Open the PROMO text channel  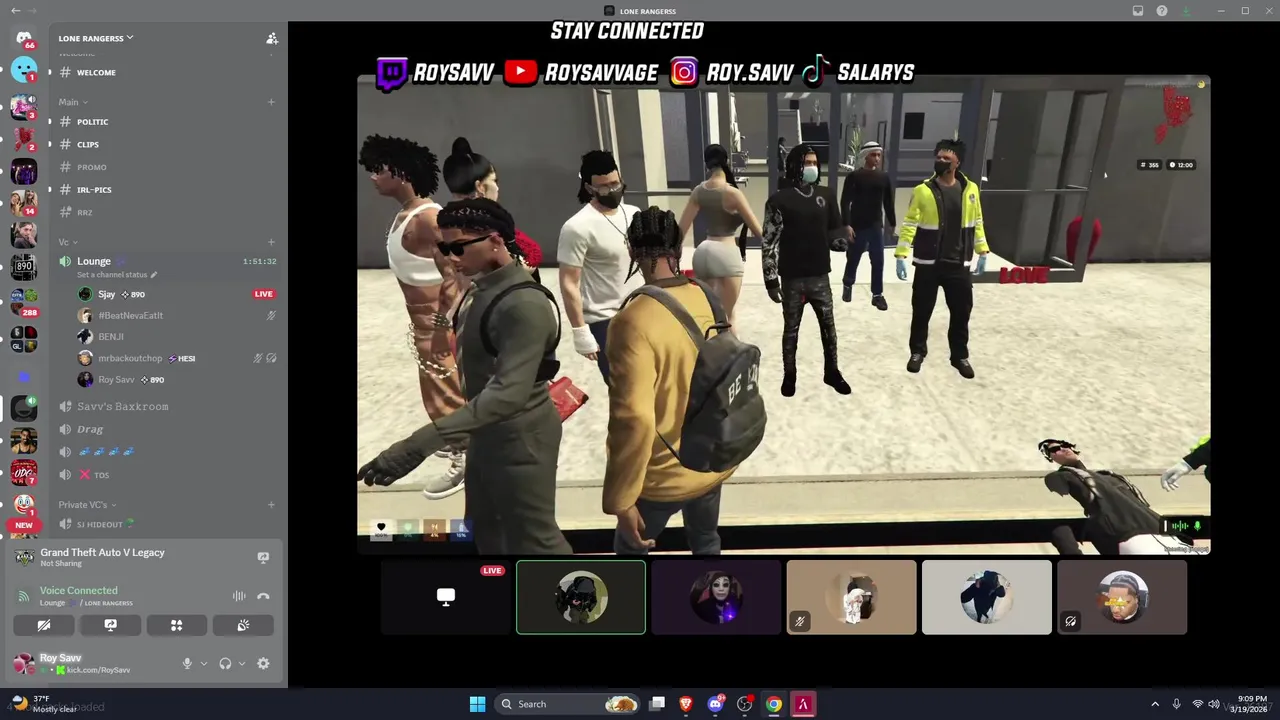coord(168,167)
